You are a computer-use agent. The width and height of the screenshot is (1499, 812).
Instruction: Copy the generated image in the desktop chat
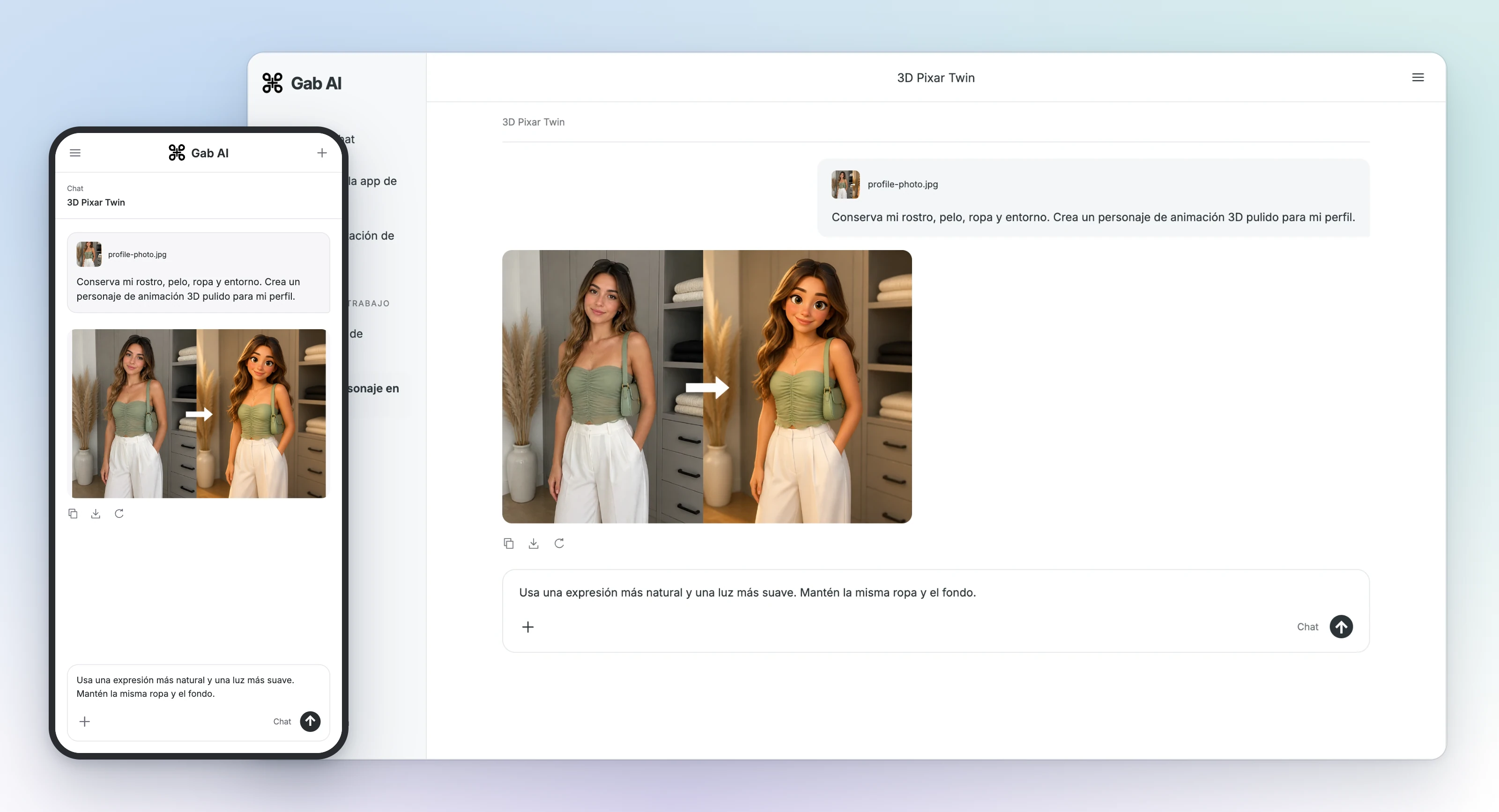[509, 543]
